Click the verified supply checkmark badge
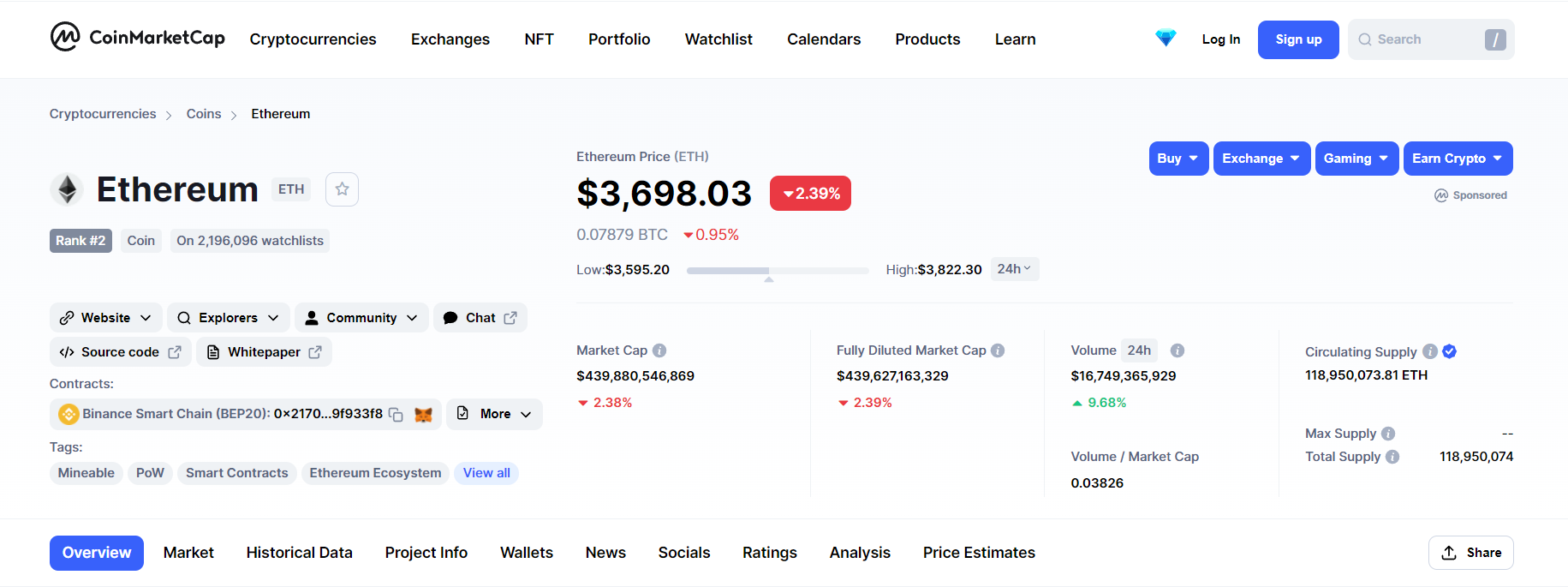The width and height of the screenshot is (1568, 587). [x=1450, y=351]
